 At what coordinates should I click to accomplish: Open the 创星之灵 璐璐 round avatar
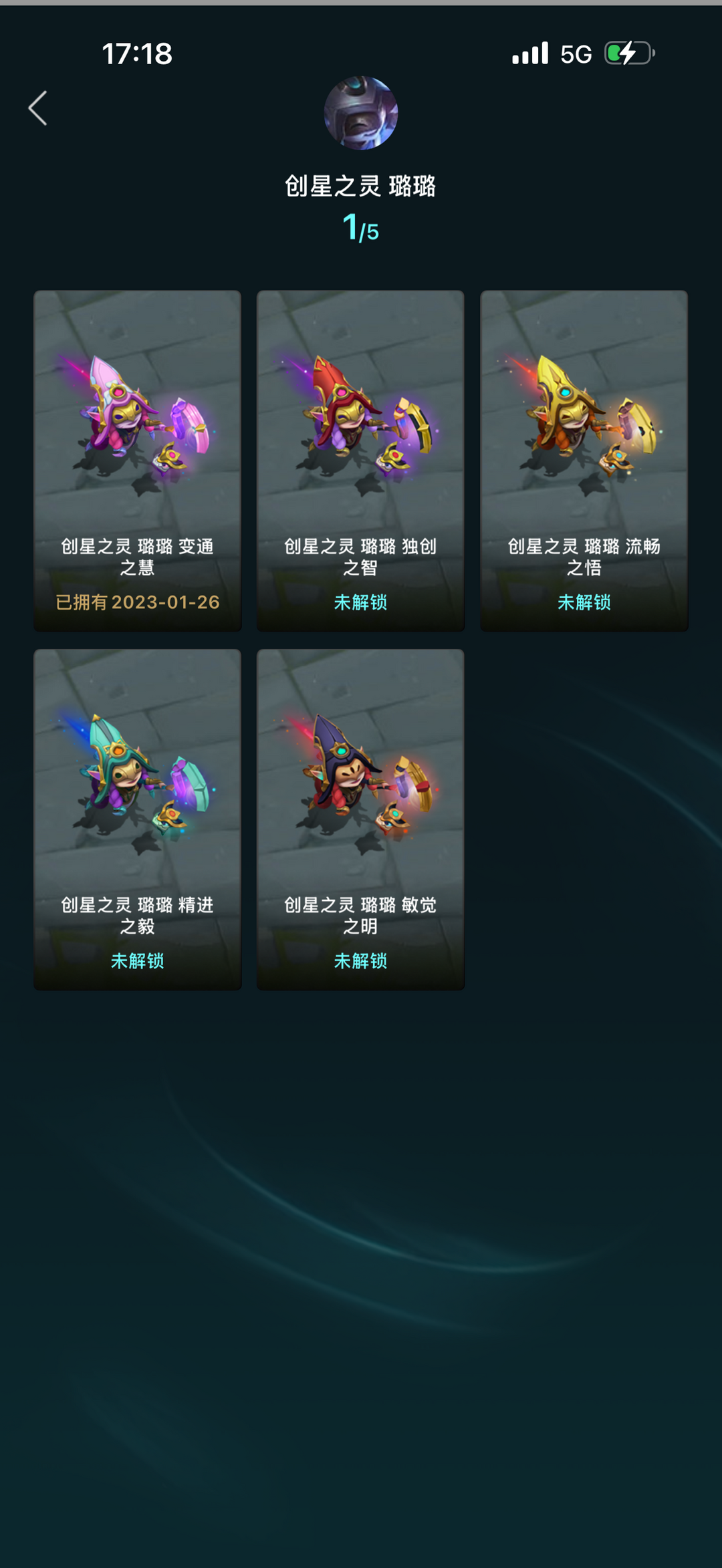coord(361,113)
